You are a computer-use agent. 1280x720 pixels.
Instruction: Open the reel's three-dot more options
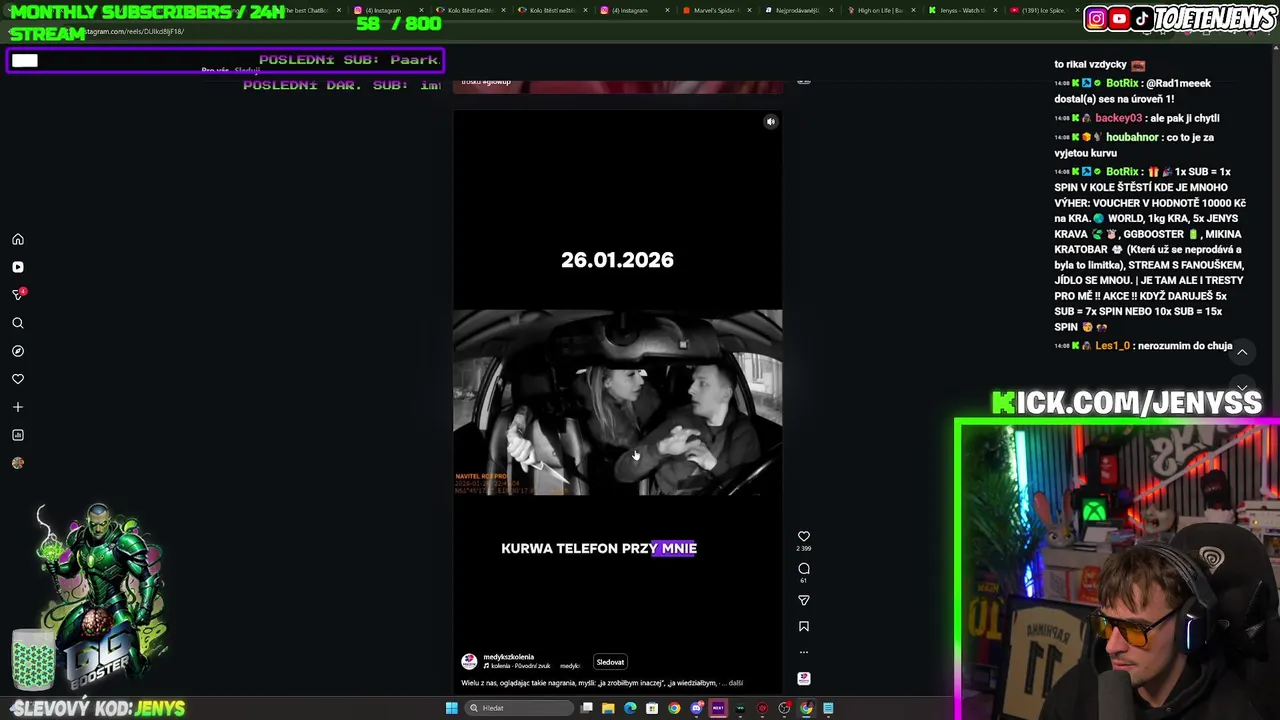click(x=804, y=652)
